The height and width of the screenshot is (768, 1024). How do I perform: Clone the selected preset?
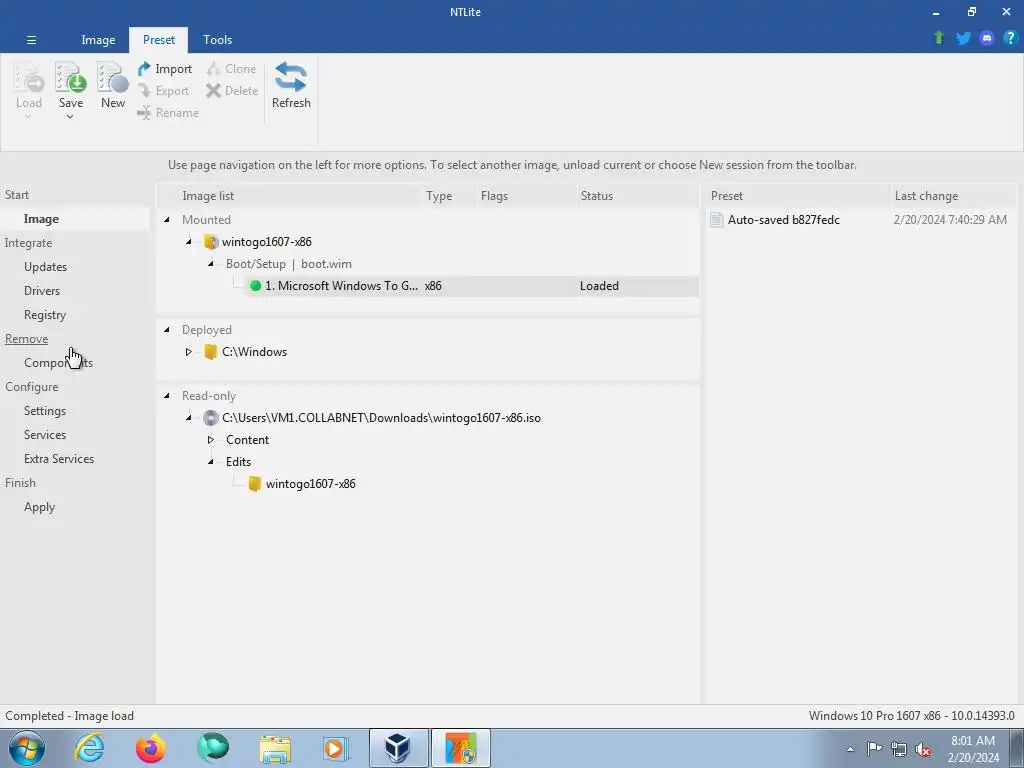pos(232,69)
